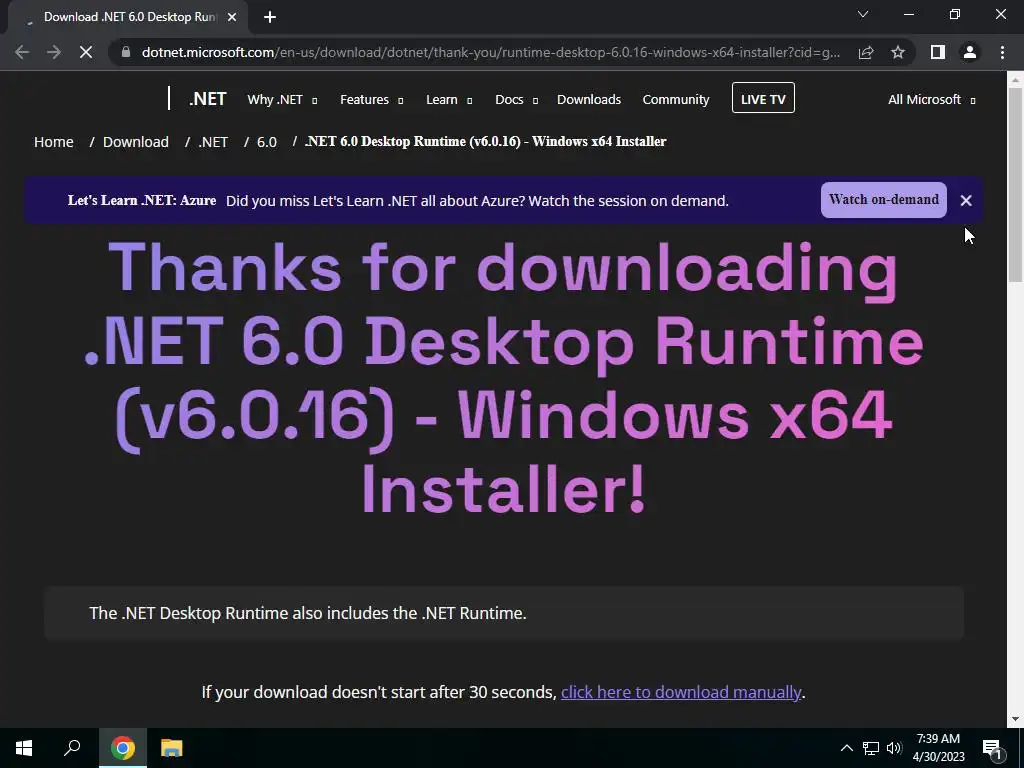The height and width of the screenshot is (768, 1024).
Task: Click the page vertical scrollbar thumb
Action: point(1015,185)
